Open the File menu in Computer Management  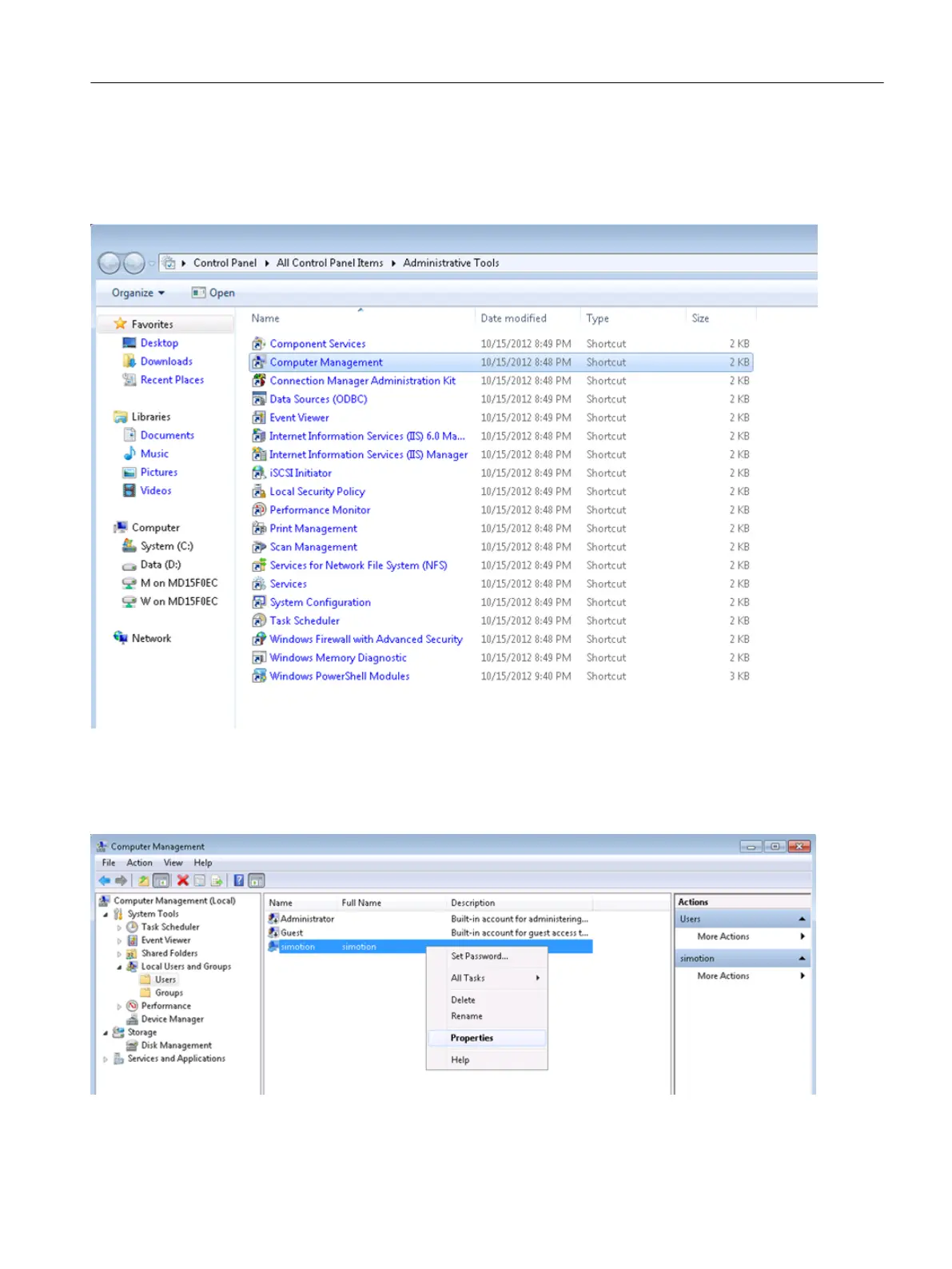pos(109,863)
